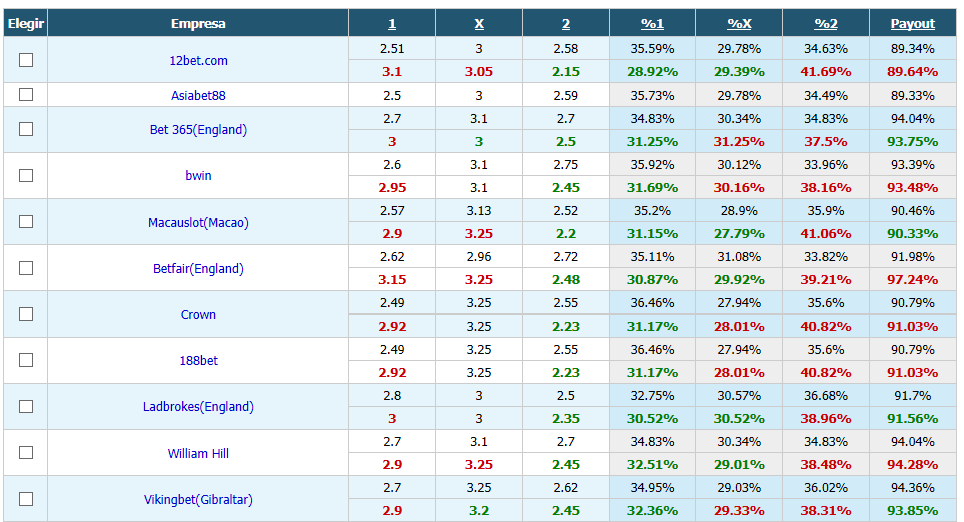This screenshot has width=964, height=522.
Task: Open the 188bet link
Action: pos(198,361)
